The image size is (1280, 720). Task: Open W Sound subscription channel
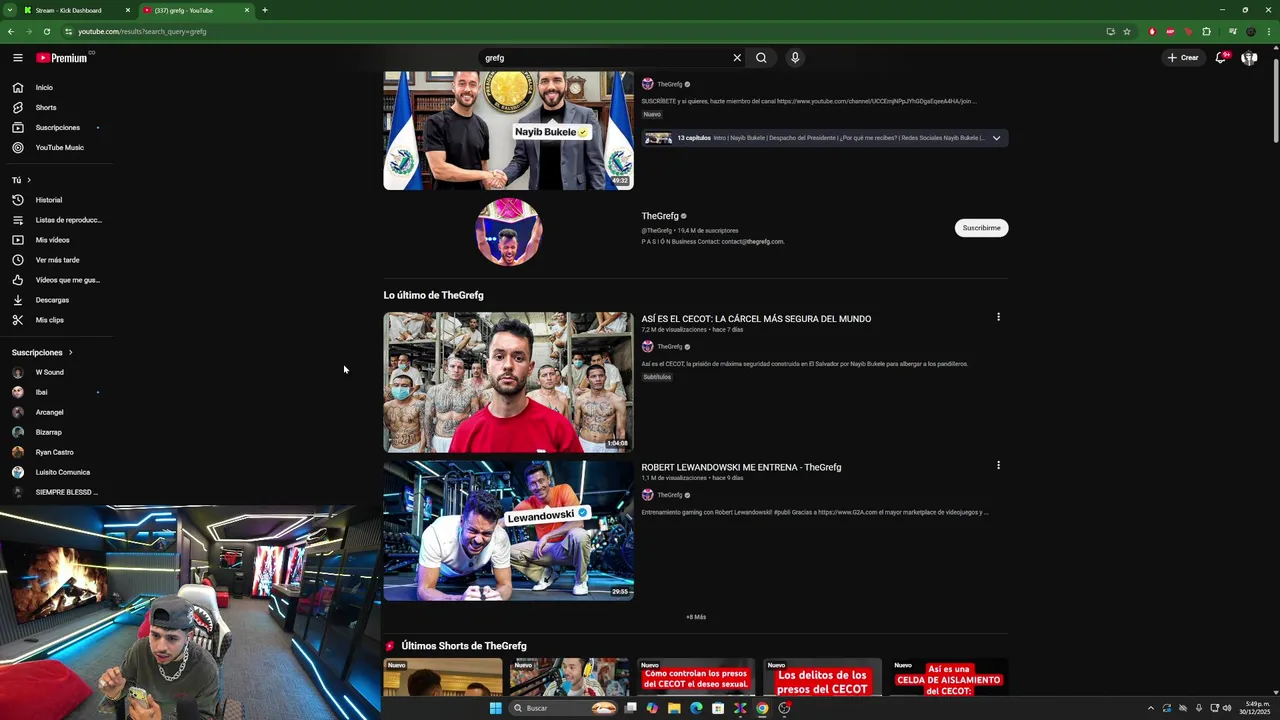pyautogui.click(x=49, y=372)
